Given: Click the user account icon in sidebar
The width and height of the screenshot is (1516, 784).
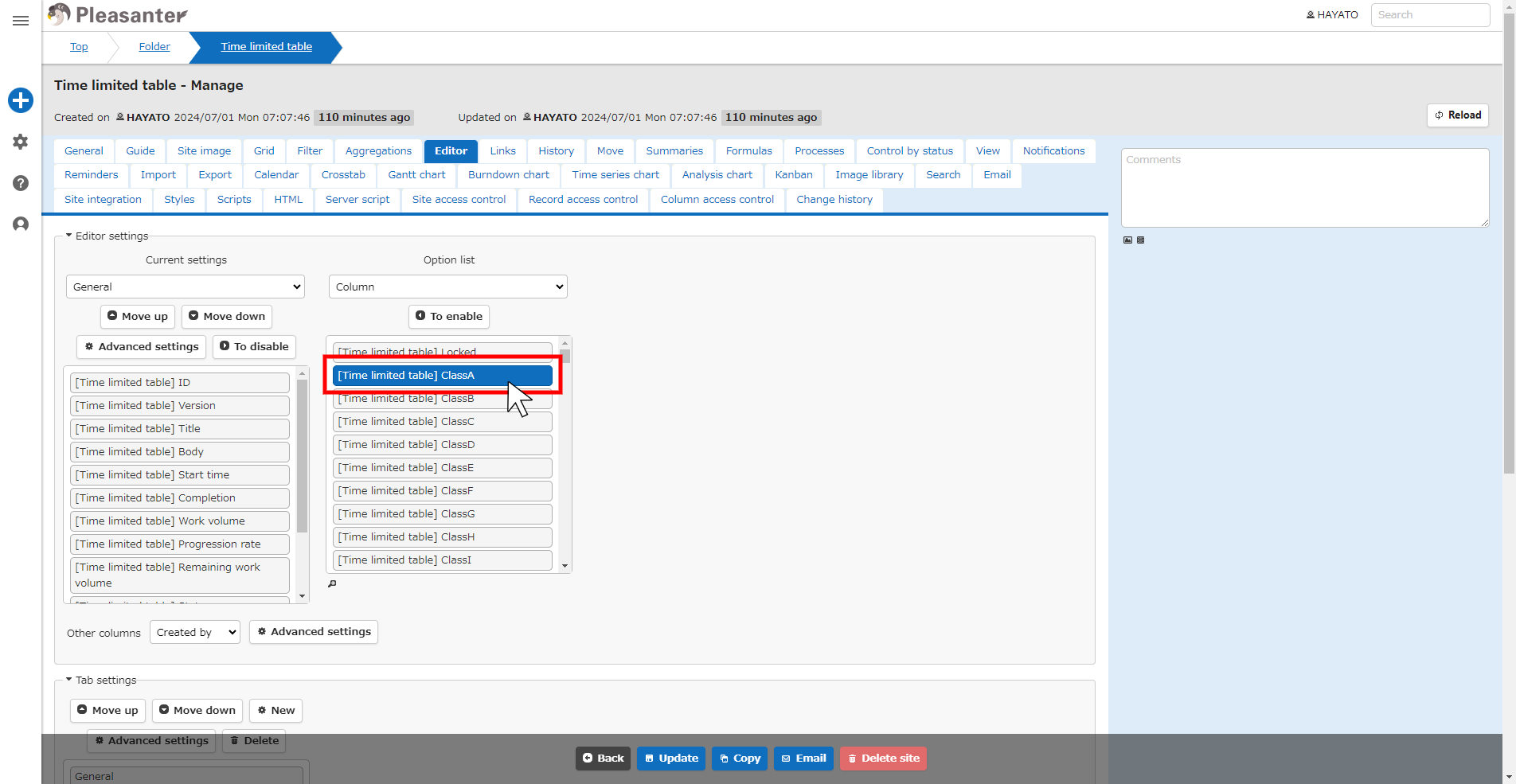Looking at the screenshot, I should (21, 224).
